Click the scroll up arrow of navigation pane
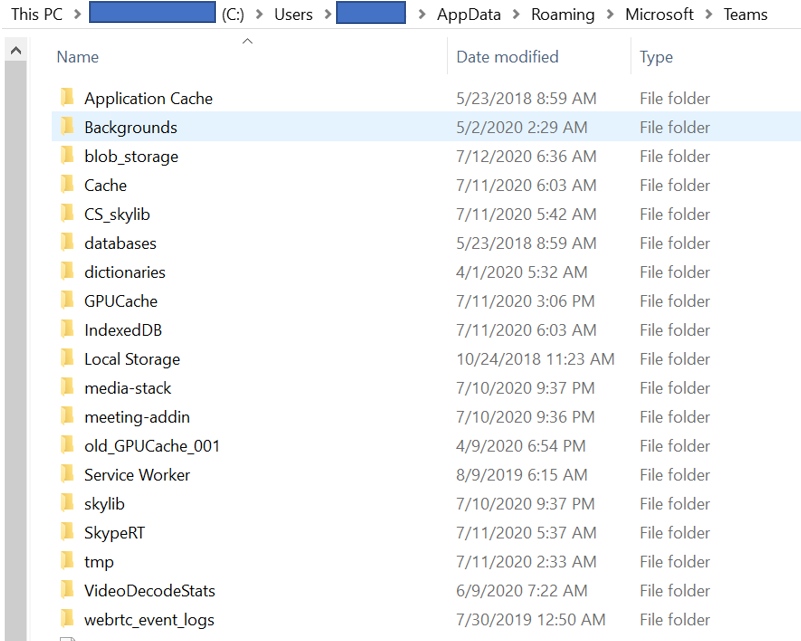The height and width of the screenshot is (641, 801). pyautogui.click(x=16, y=51)
